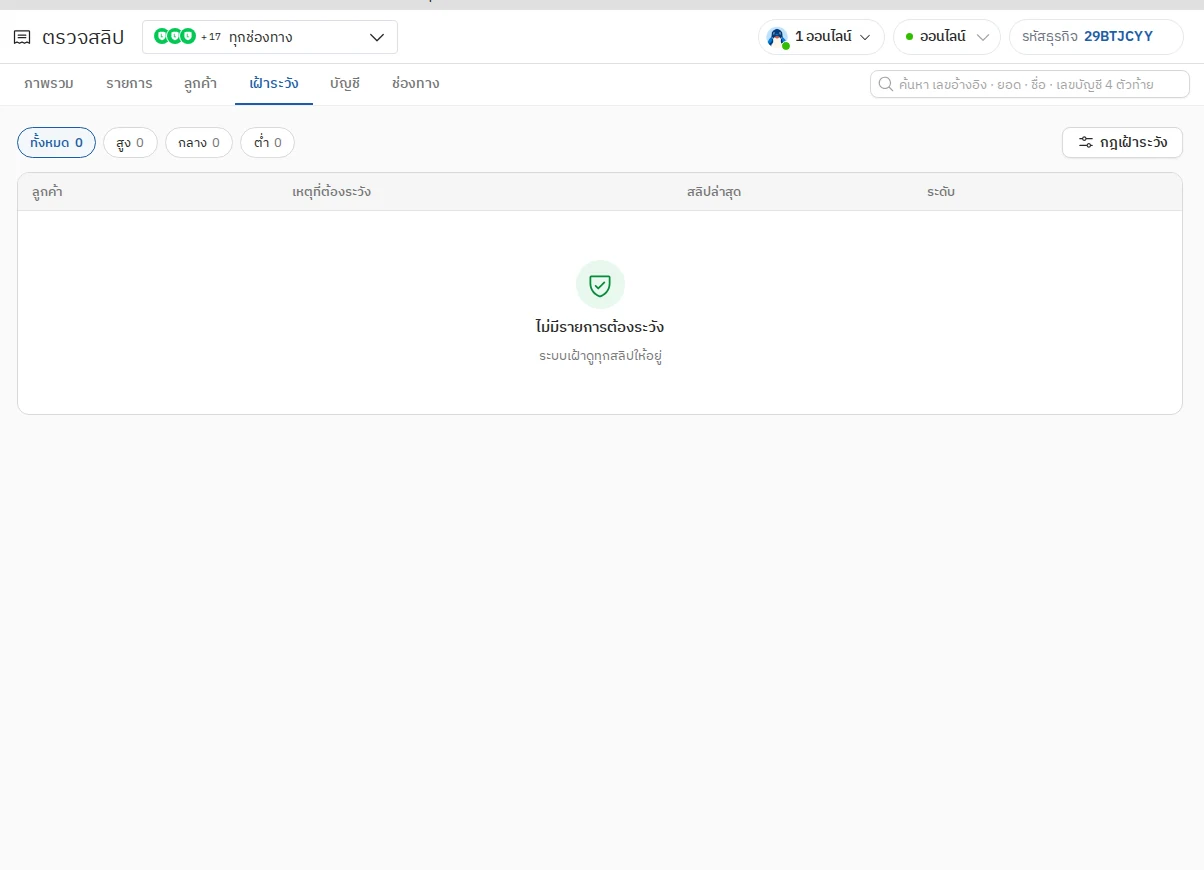Open the ทุกช่องทาง channel dropdown

click(270, 37)
